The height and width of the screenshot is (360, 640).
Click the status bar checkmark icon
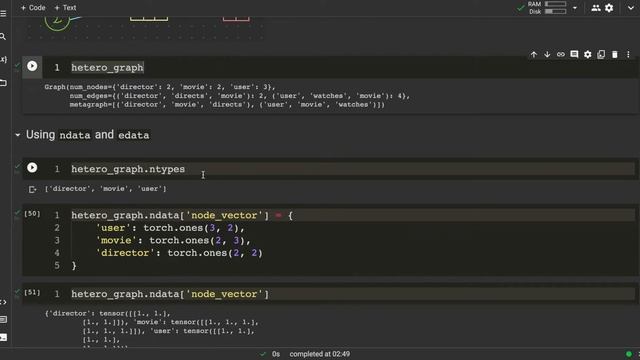click(x=263, y=354)
